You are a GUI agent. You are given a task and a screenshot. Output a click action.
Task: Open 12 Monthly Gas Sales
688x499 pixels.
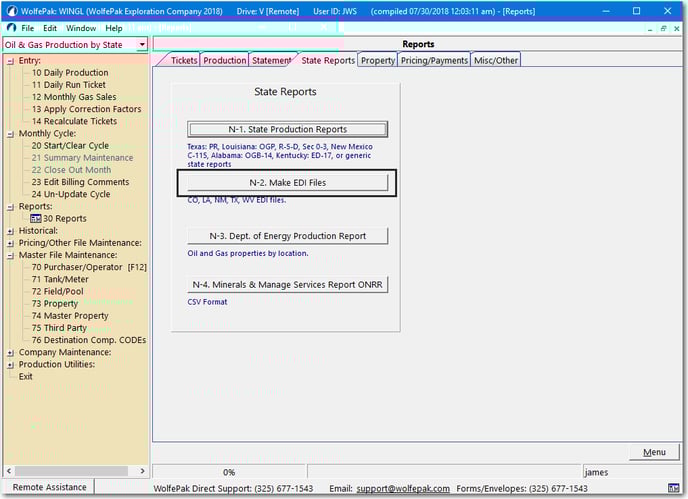(74, 97)
